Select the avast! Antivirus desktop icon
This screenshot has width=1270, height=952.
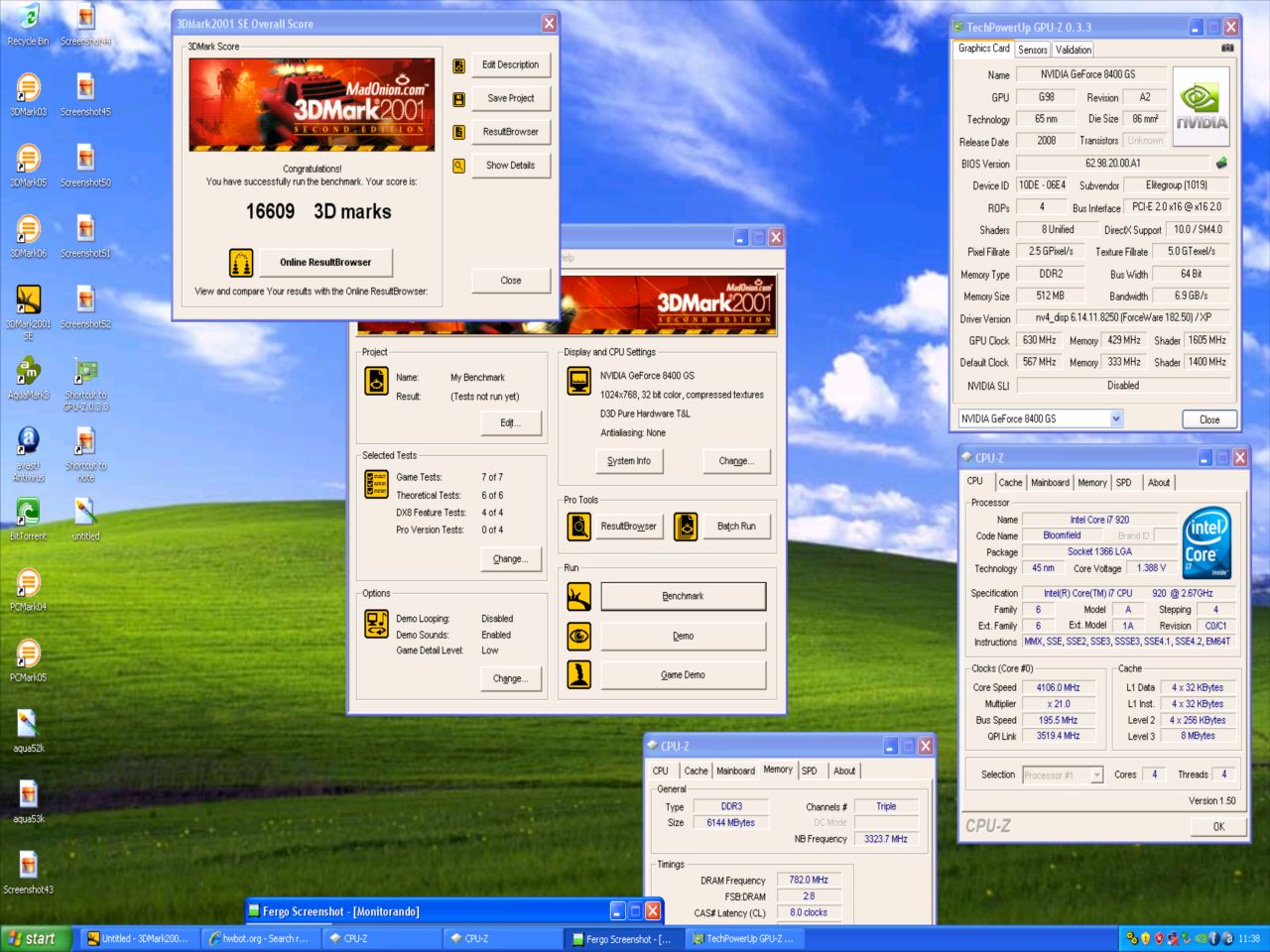[28, 454]
